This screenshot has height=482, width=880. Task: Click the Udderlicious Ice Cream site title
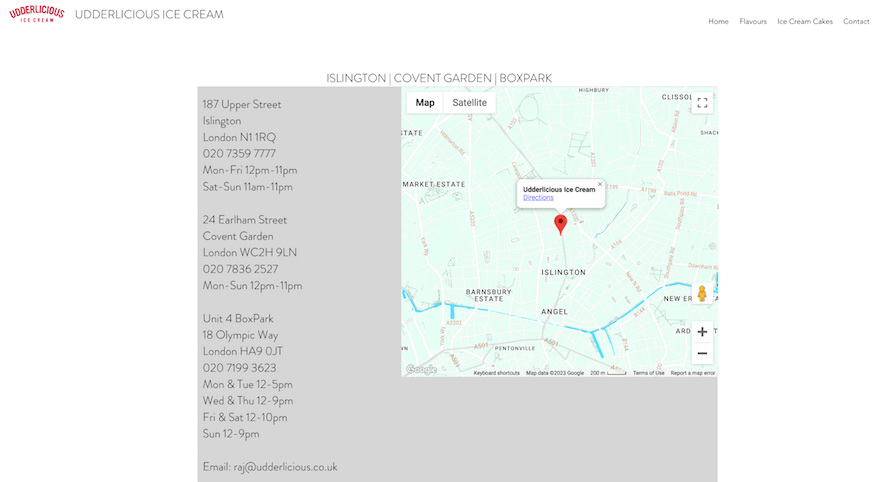[x=149, y=15]
